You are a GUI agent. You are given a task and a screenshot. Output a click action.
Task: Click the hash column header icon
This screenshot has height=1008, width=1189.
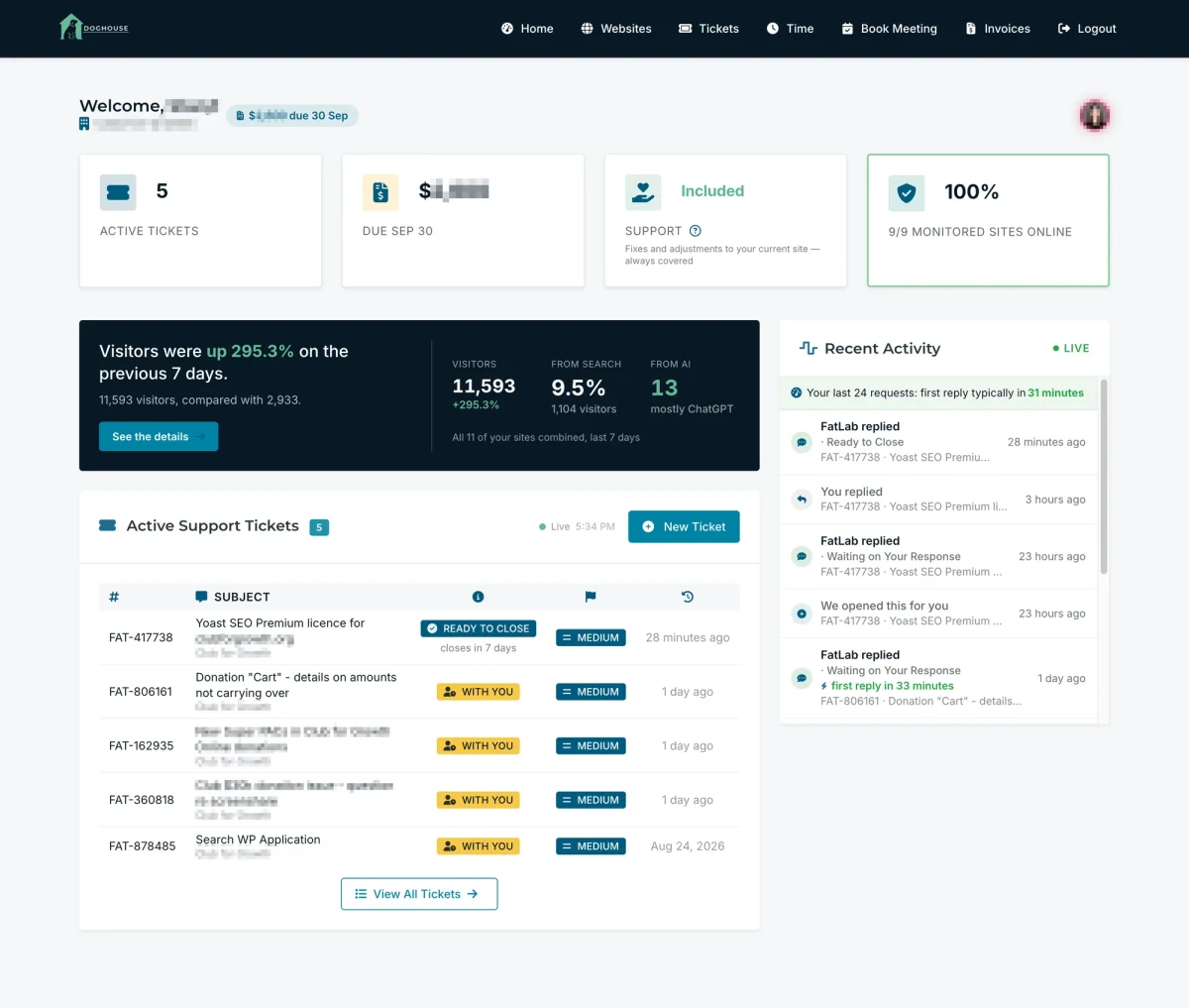click(x=114, y=597)
